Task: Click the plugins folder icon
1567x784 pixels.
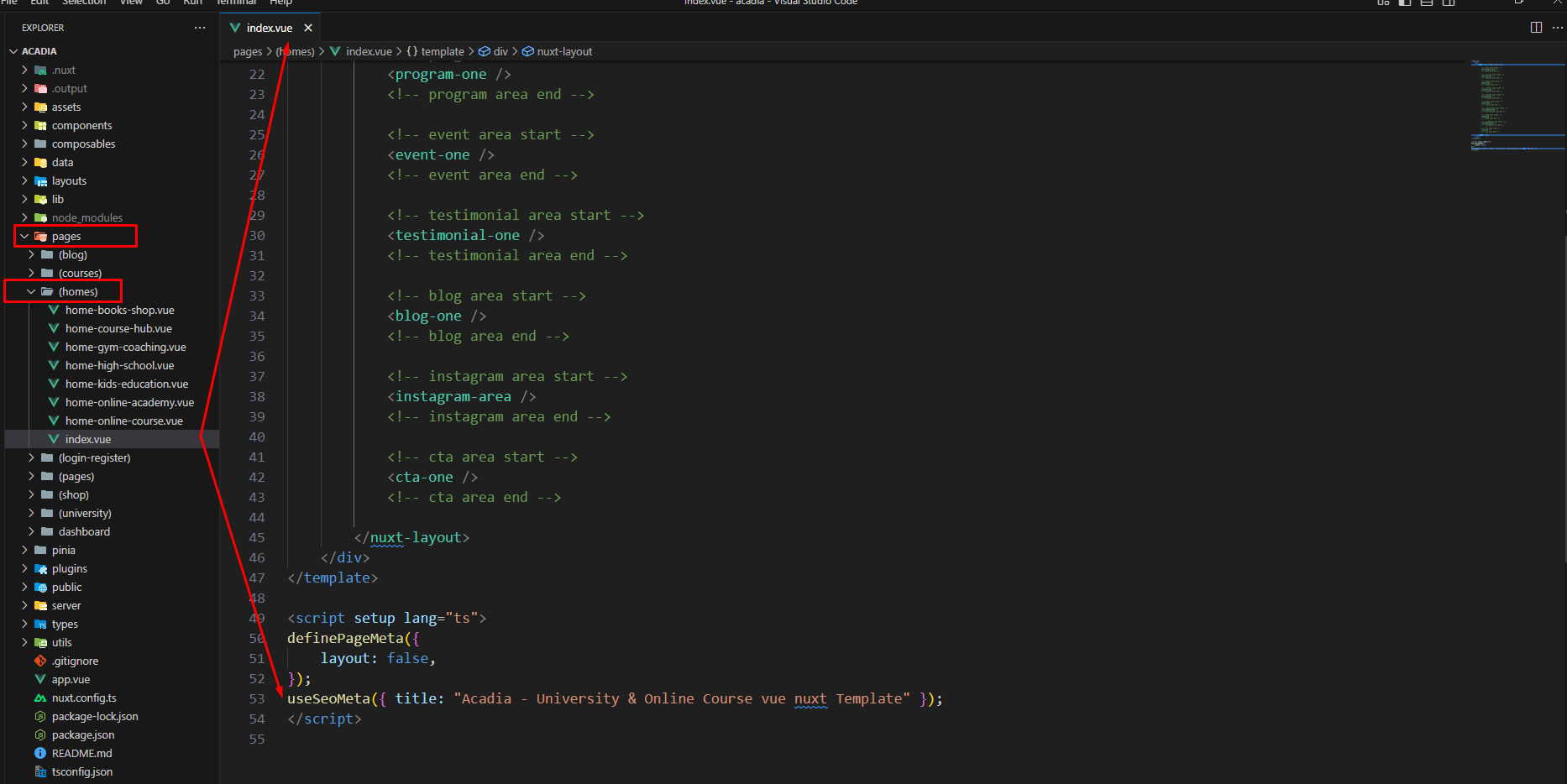Action: (x=40, y=568)
